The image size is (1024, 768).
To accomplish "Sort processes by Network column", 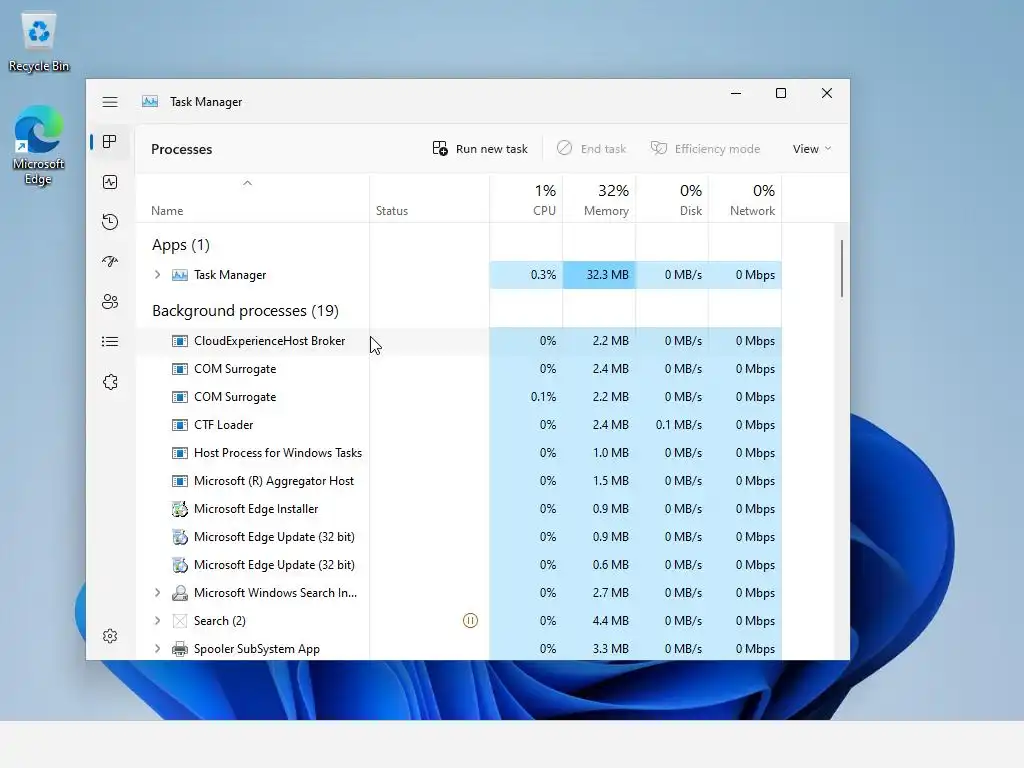I will click(745, 199).
